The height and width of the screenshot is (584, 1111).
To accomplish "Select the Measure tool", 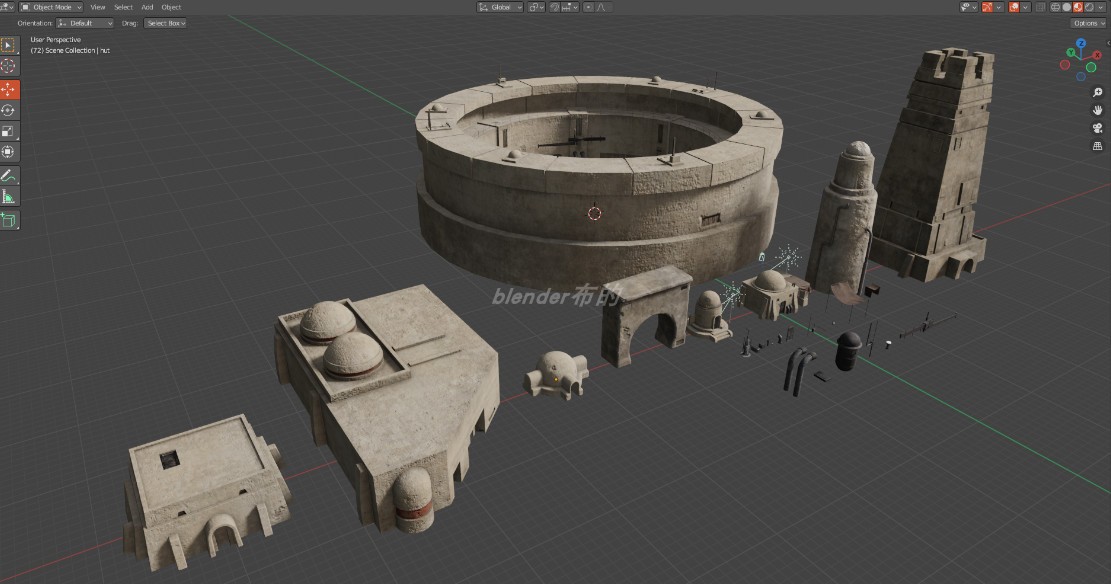I will point(9,196).
